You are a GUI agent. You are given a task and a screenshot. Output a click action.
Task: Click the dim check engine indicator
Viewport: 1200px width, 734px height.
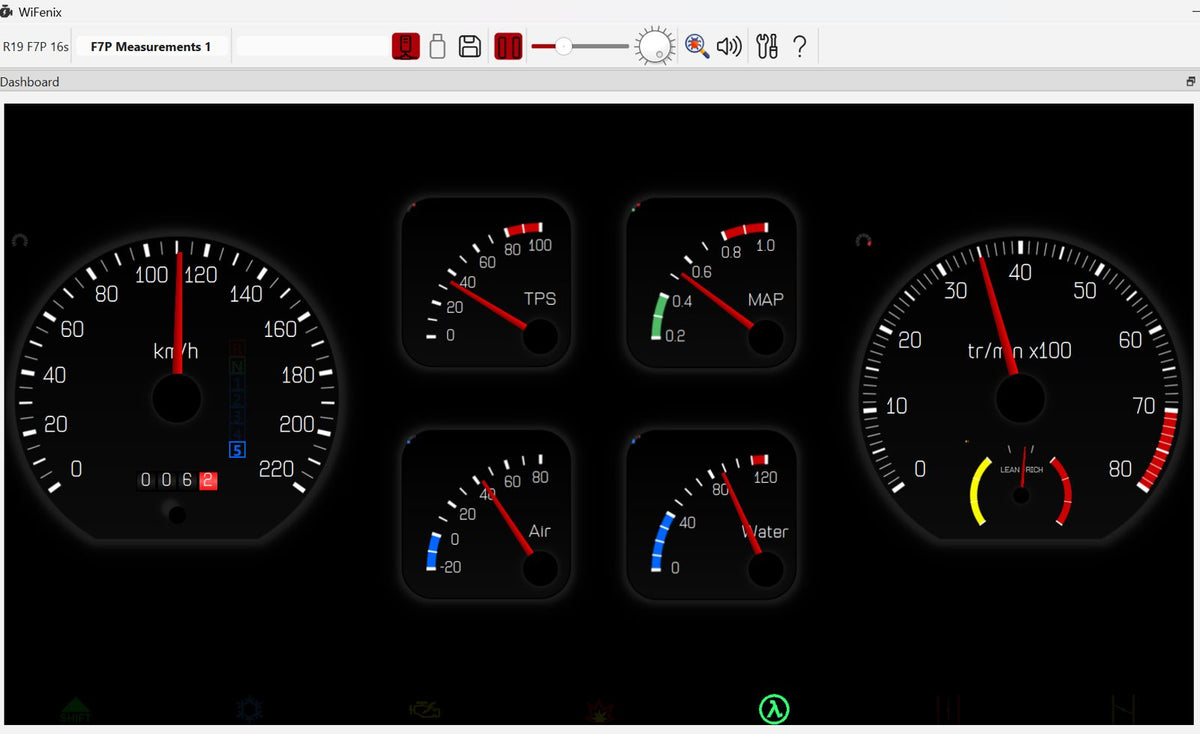pos(425,710)
